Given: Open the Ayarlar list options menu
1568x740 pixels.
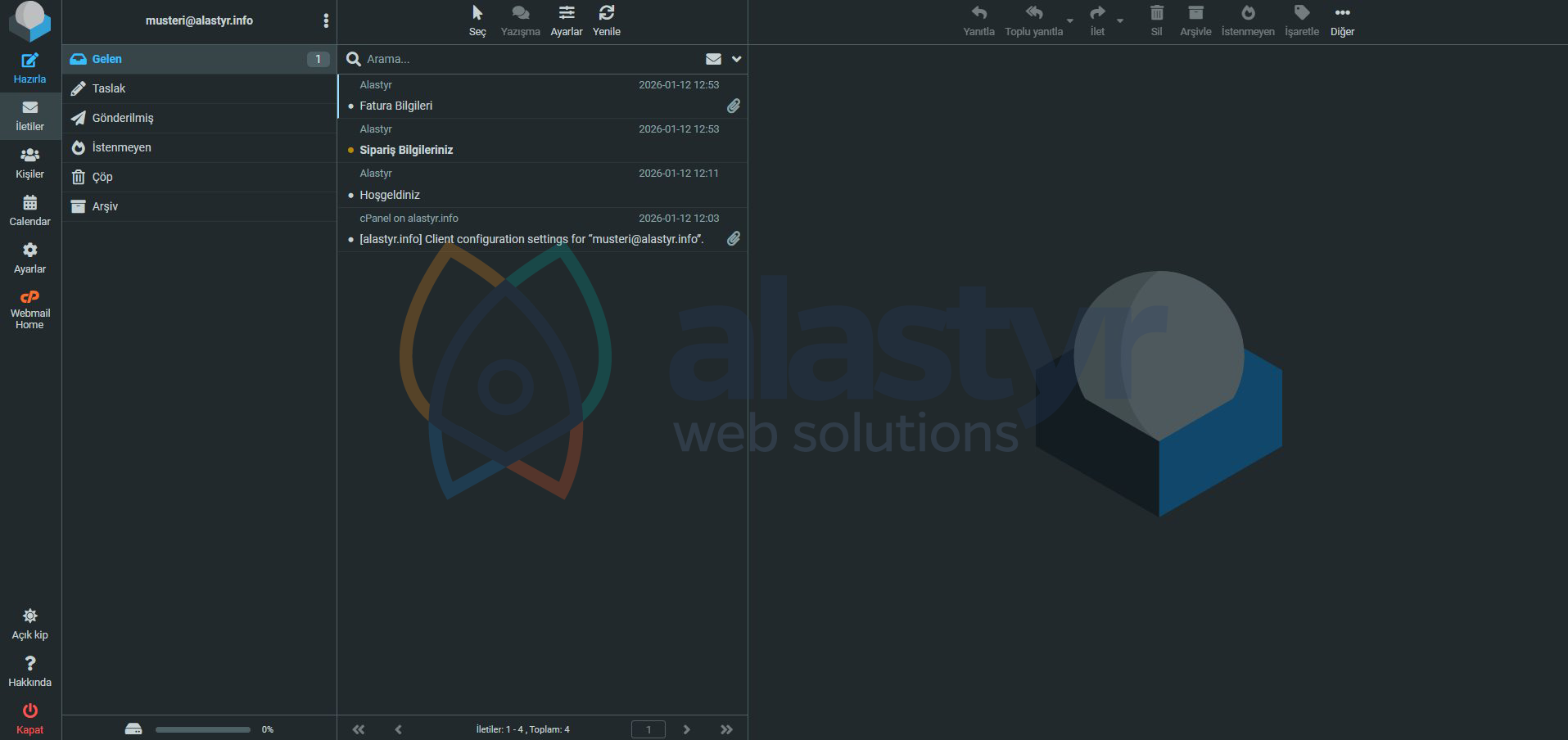Looking at the screenshot, I should [566, 14].
